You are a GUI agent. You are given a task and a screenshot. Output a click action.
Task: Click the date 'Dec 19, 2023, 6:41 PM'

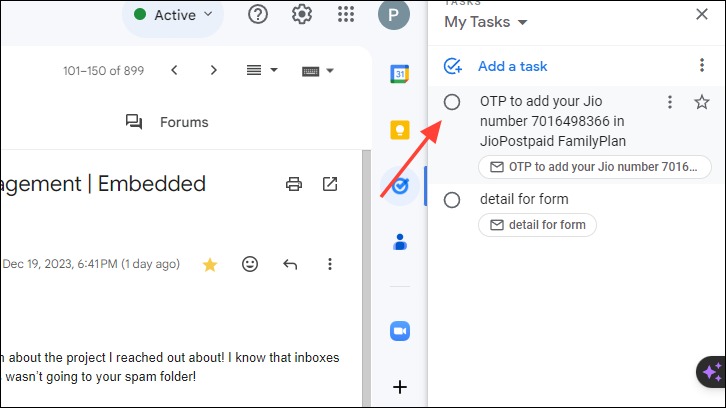[60, 264]
